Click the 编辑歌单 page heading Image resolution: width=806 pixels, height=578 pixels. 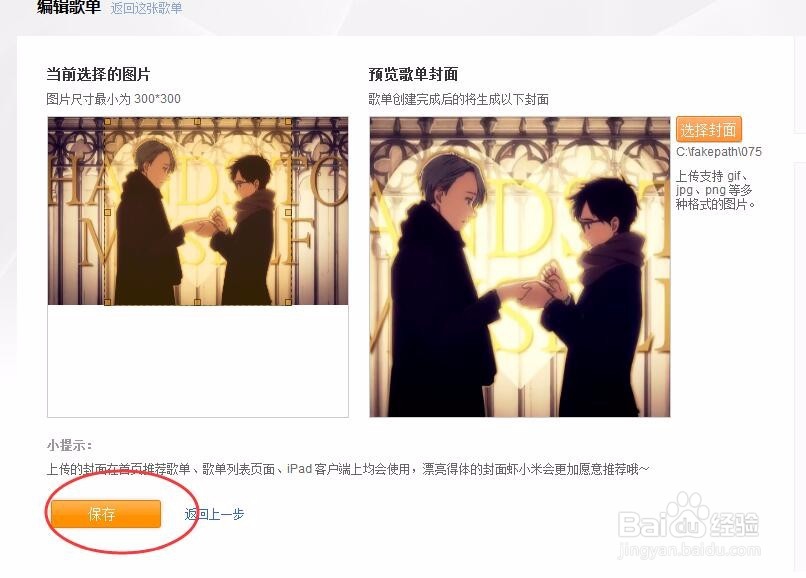click(x=69, y=7)
